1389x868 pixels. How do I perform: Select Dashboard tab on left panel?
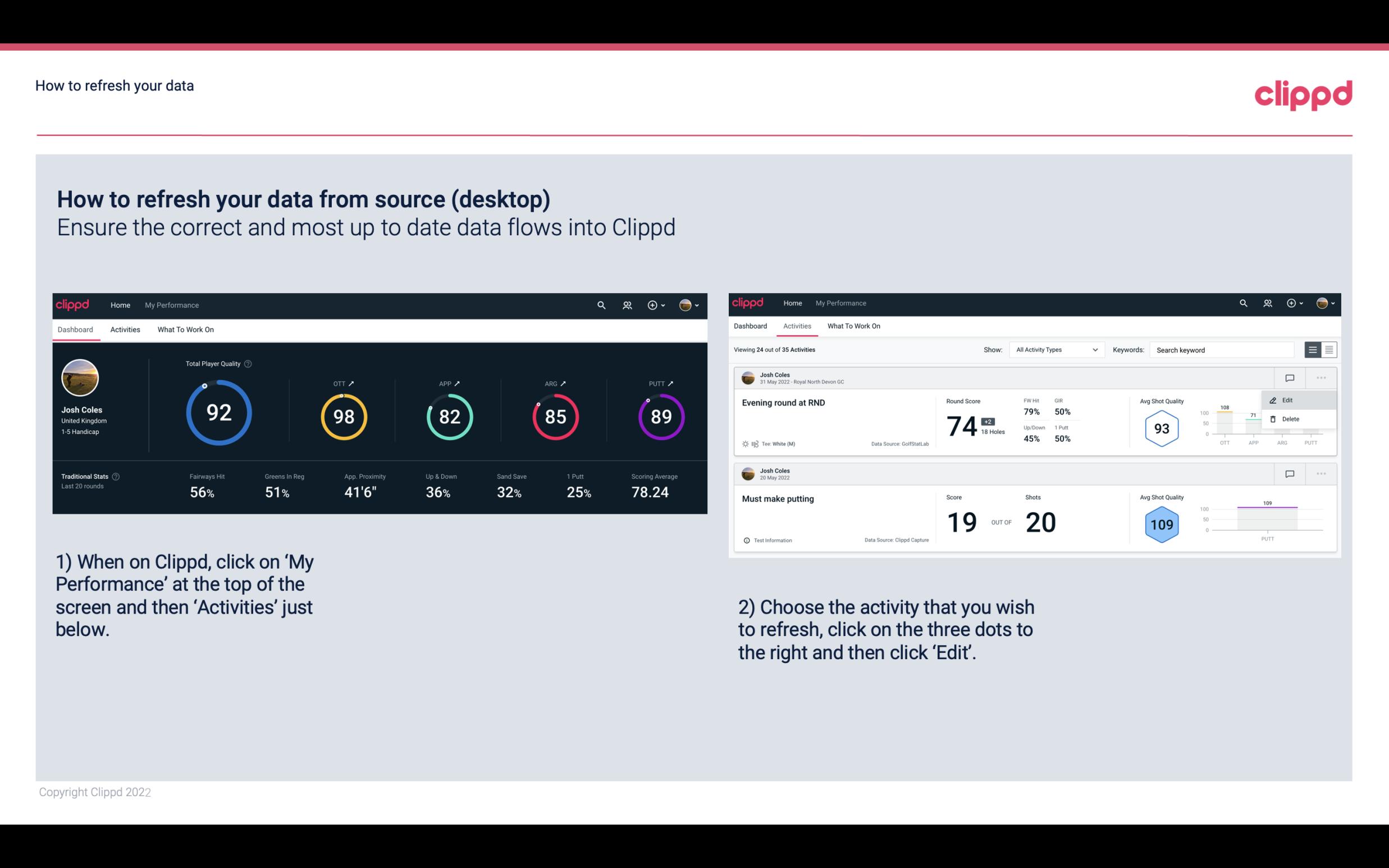pos(76,329)
